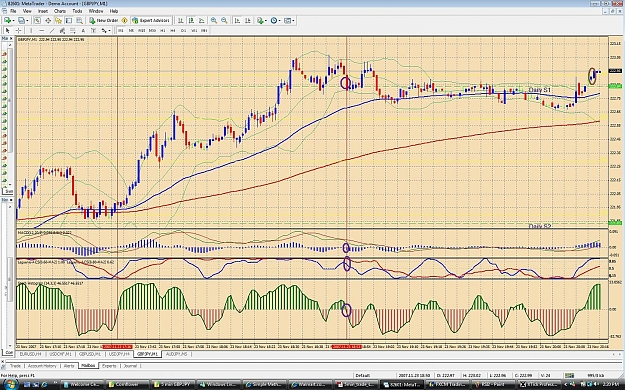625x390 pixels.
Task: Open the View menu
Action: click(27, 11)
